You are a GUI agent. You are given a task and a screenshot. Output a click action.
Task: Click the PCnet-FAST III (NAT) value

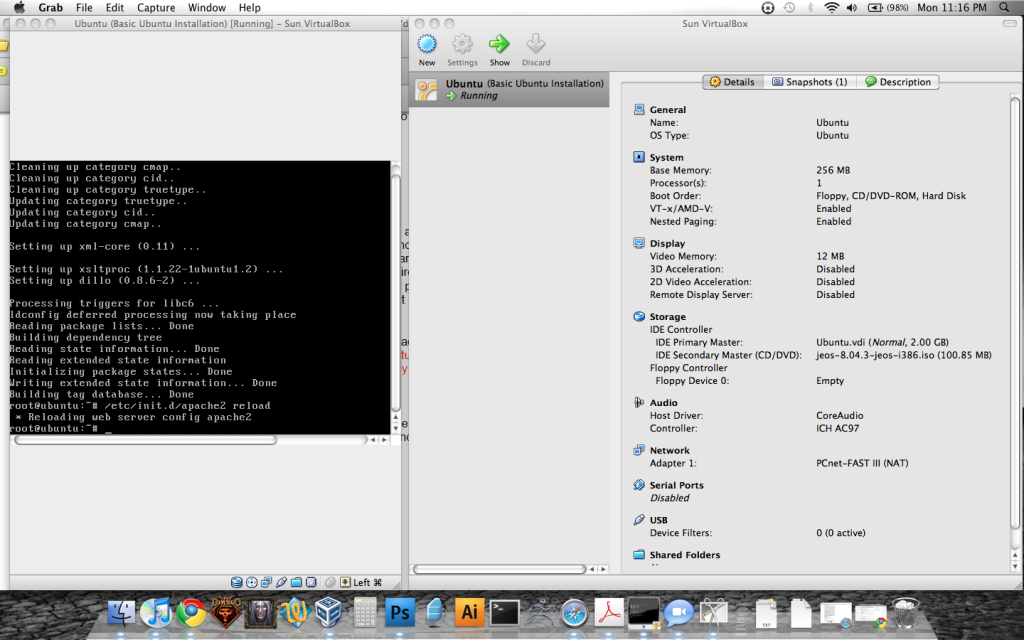point(862,463)
